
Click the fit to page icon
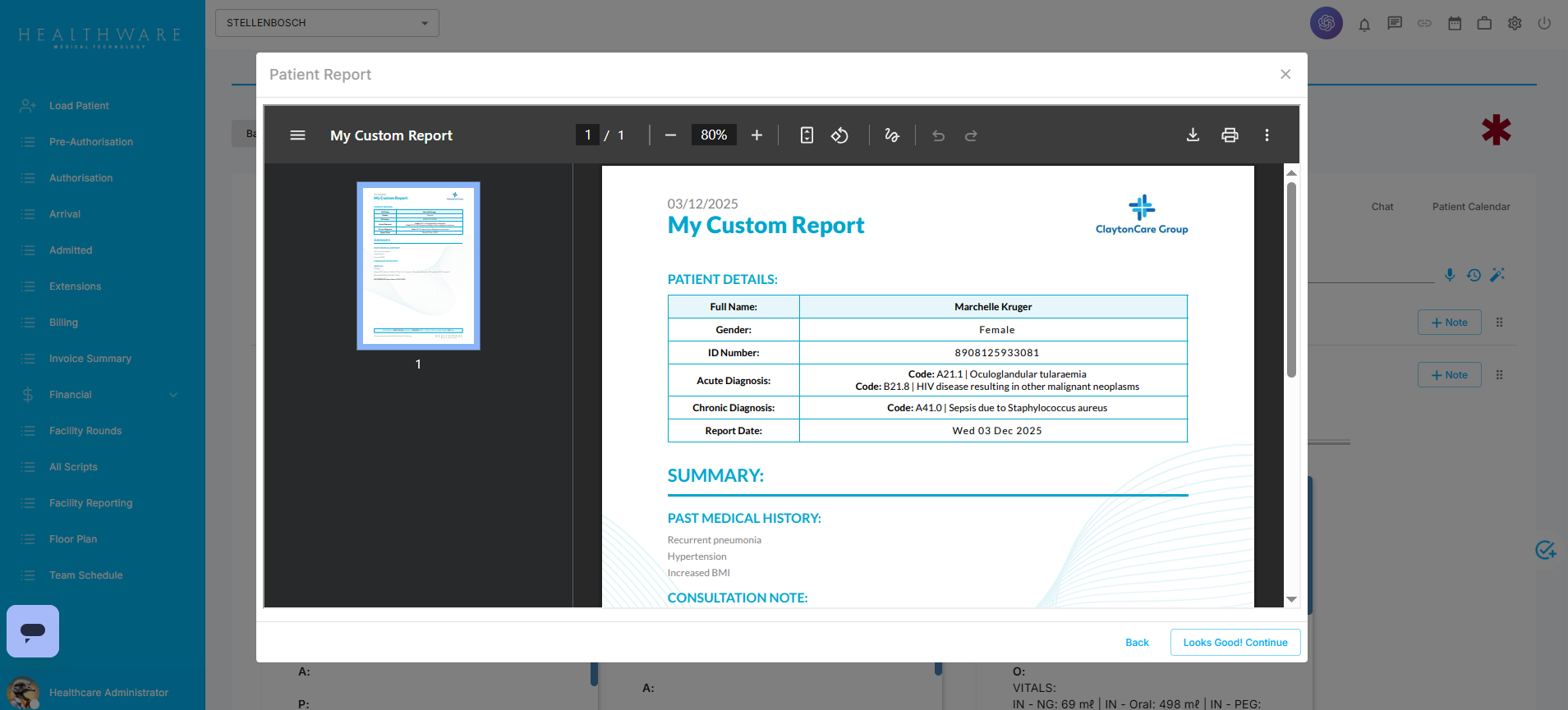807,135
